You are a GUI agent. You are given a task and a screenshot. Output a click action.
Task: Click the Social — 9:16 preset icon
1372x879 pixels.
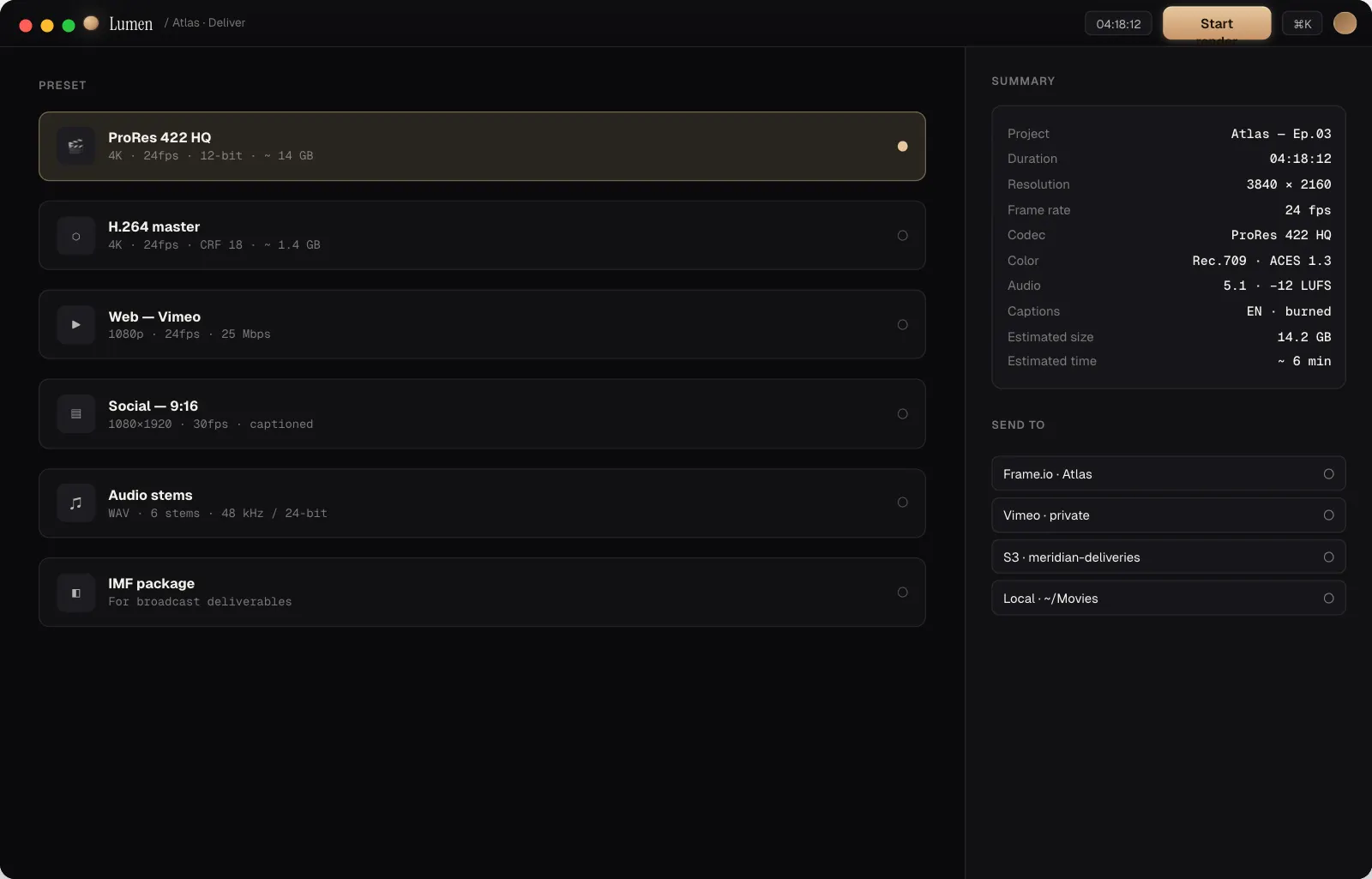tap(75, 414)
